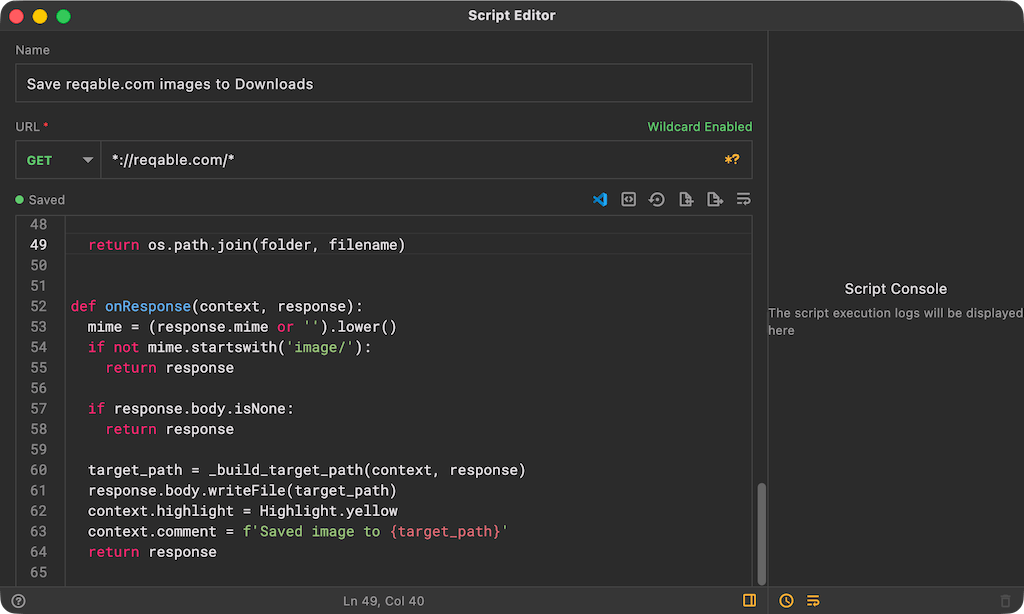Open script in VS Code
1024x614 pixels.
600,199
